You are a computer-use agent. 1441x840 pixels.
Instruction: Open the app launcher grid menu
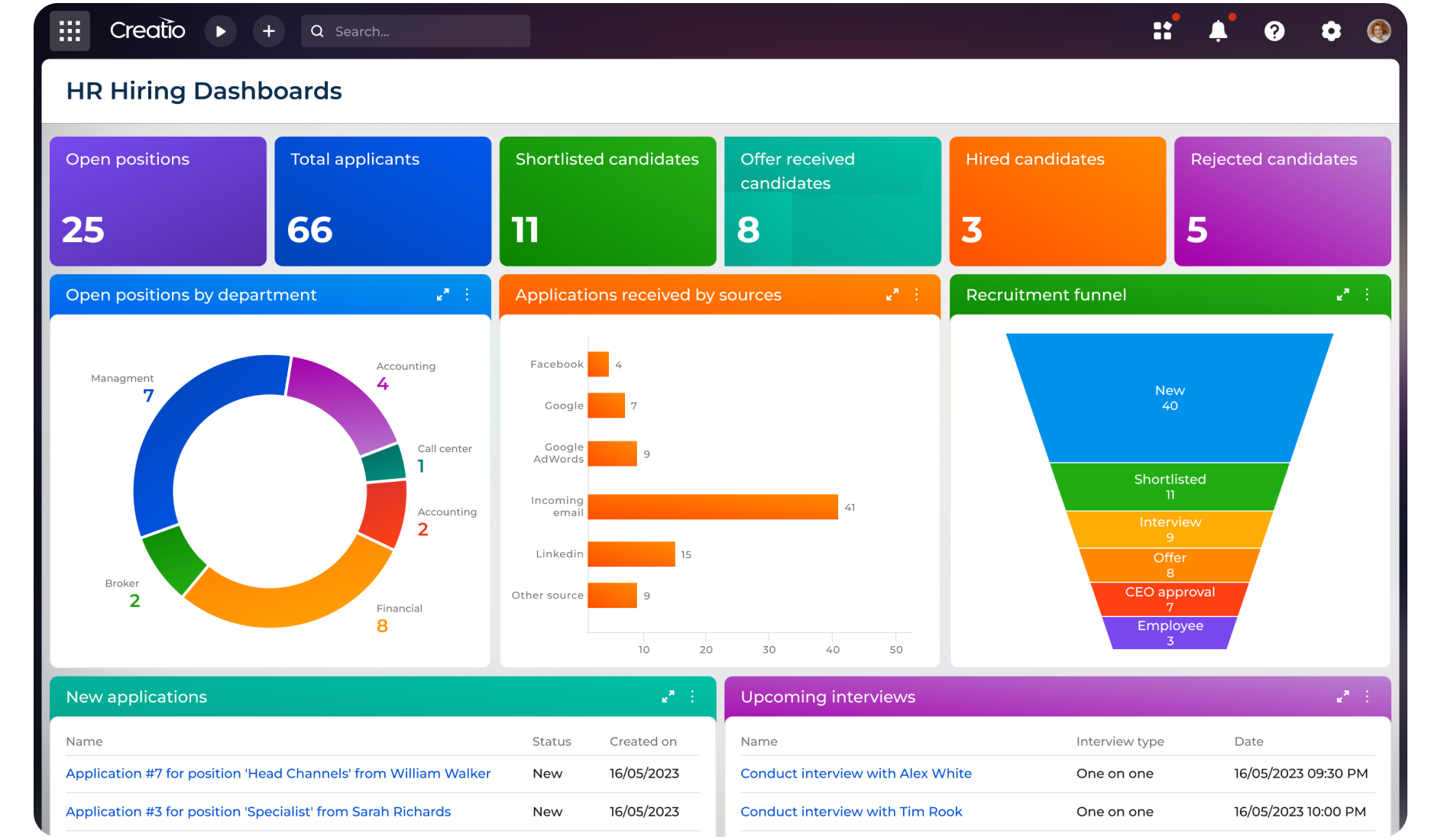click(x=70, y=31)
